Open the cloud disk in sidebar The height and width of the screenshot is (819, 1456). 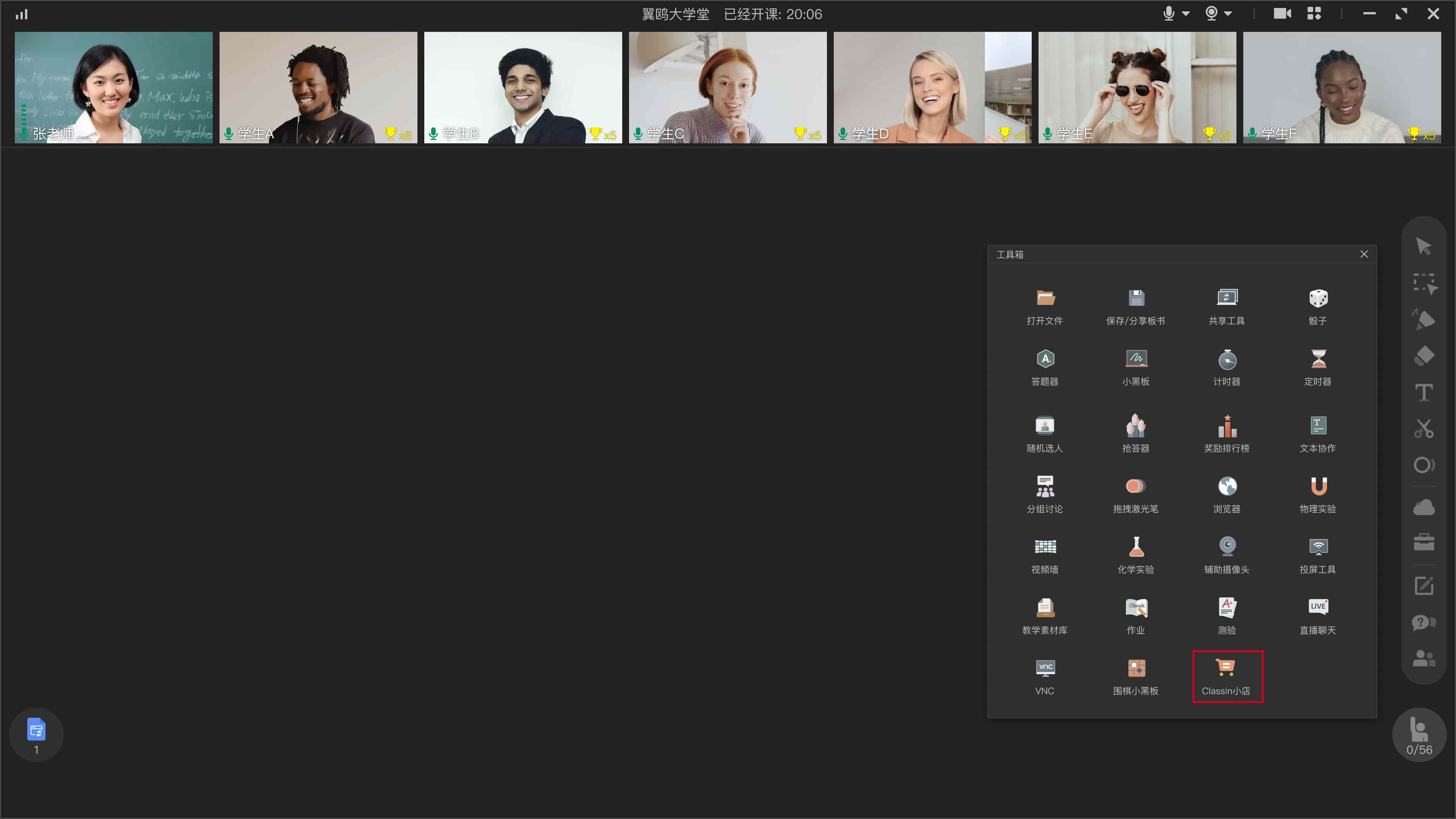tap(1424, 507)
